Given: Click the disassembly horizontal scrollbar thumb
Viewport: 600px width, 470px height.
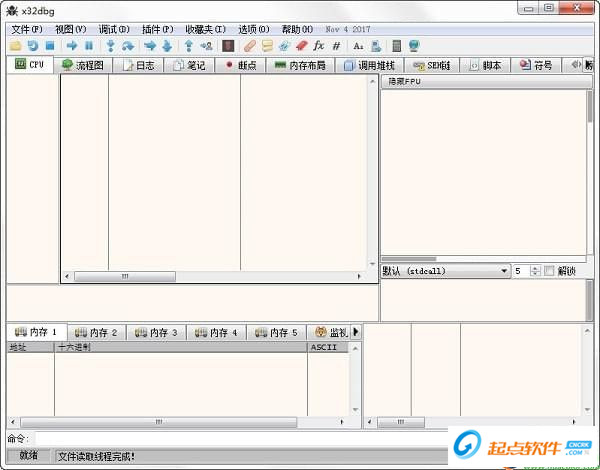Looking at the screenshot, I should click(125, 276).
